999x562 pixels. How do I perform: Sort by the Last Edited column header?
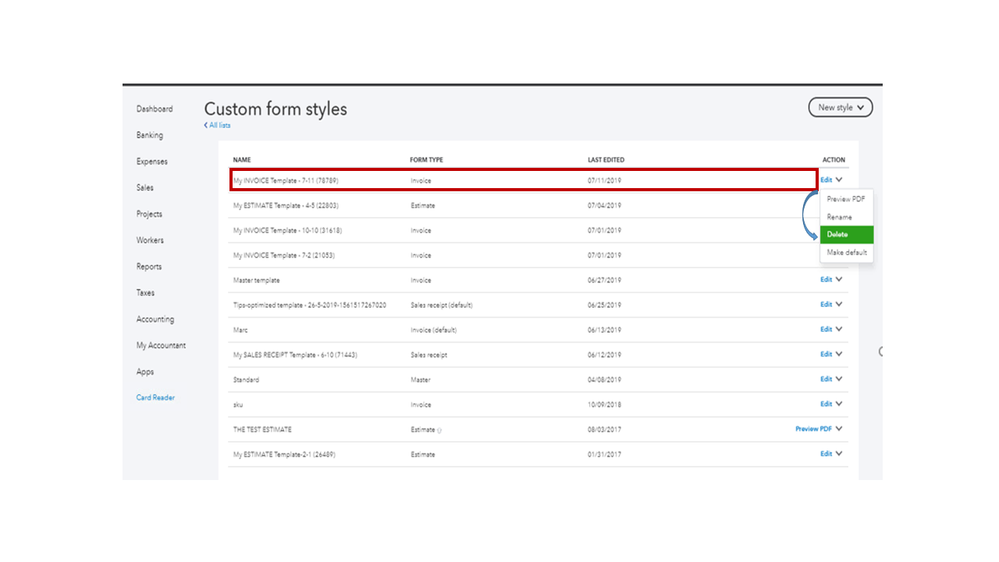click(x=606, y=160)
